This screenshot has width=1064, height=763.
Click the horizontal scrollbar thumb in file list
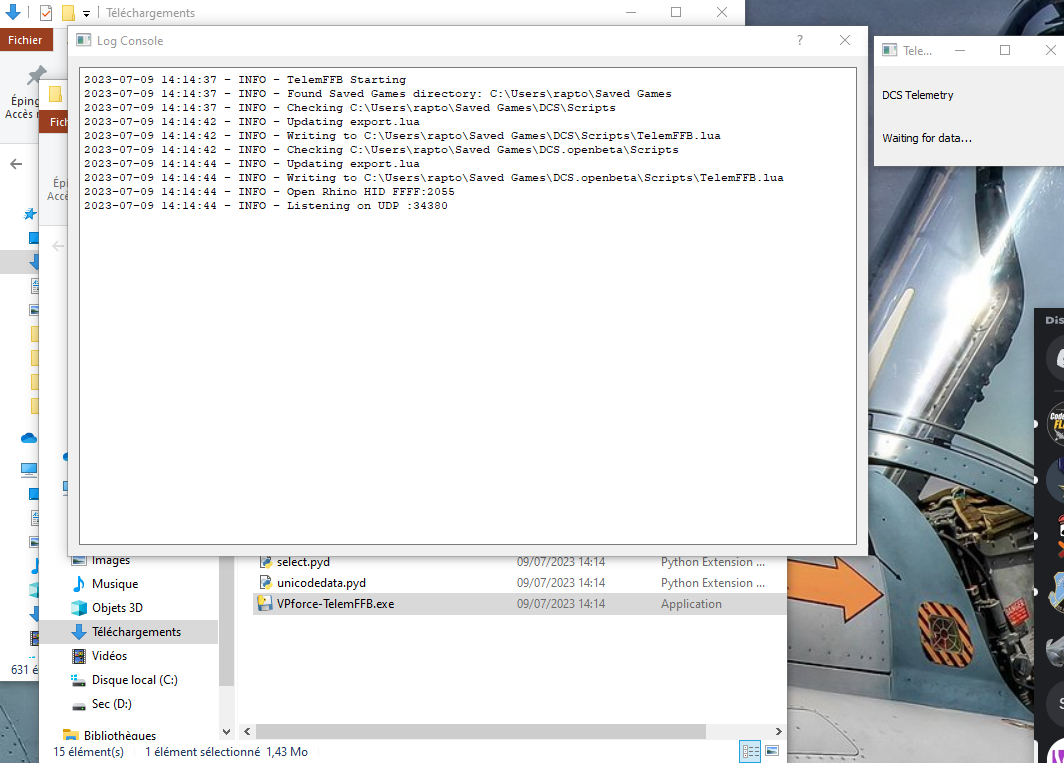point(480,731)
